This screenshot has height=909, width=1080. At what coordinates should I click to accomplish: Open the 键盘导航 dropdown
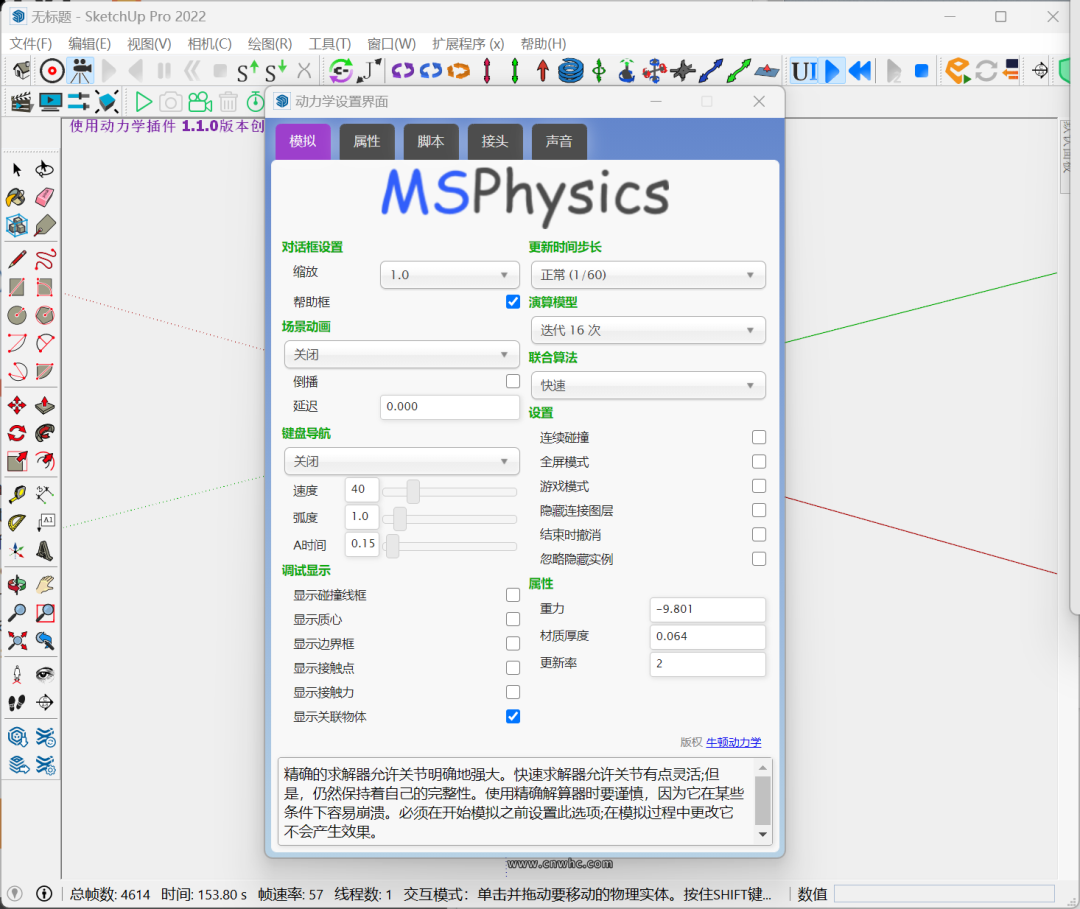pos(402,461)
